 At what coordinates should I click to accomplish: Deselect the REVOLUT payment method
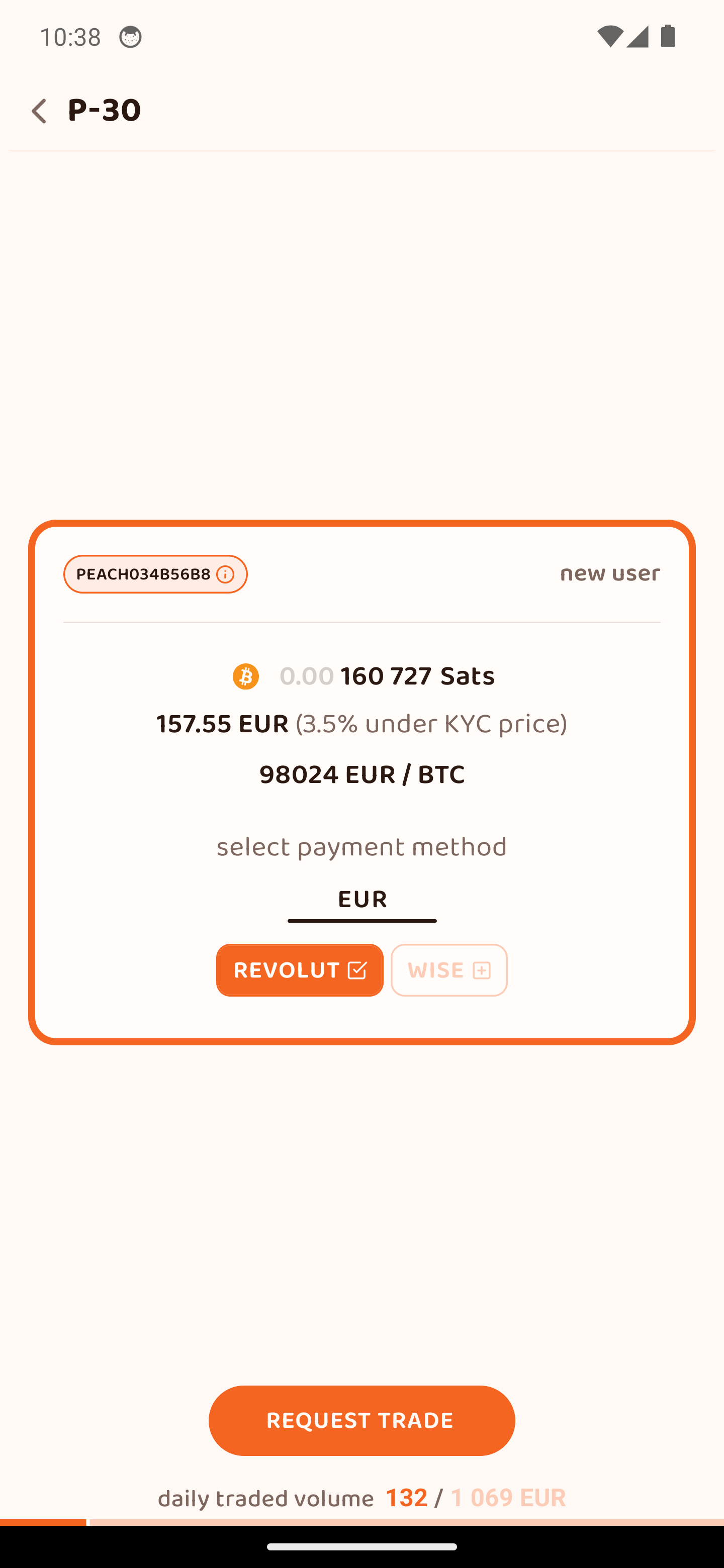pyautogui.click(x=286, y=970)
